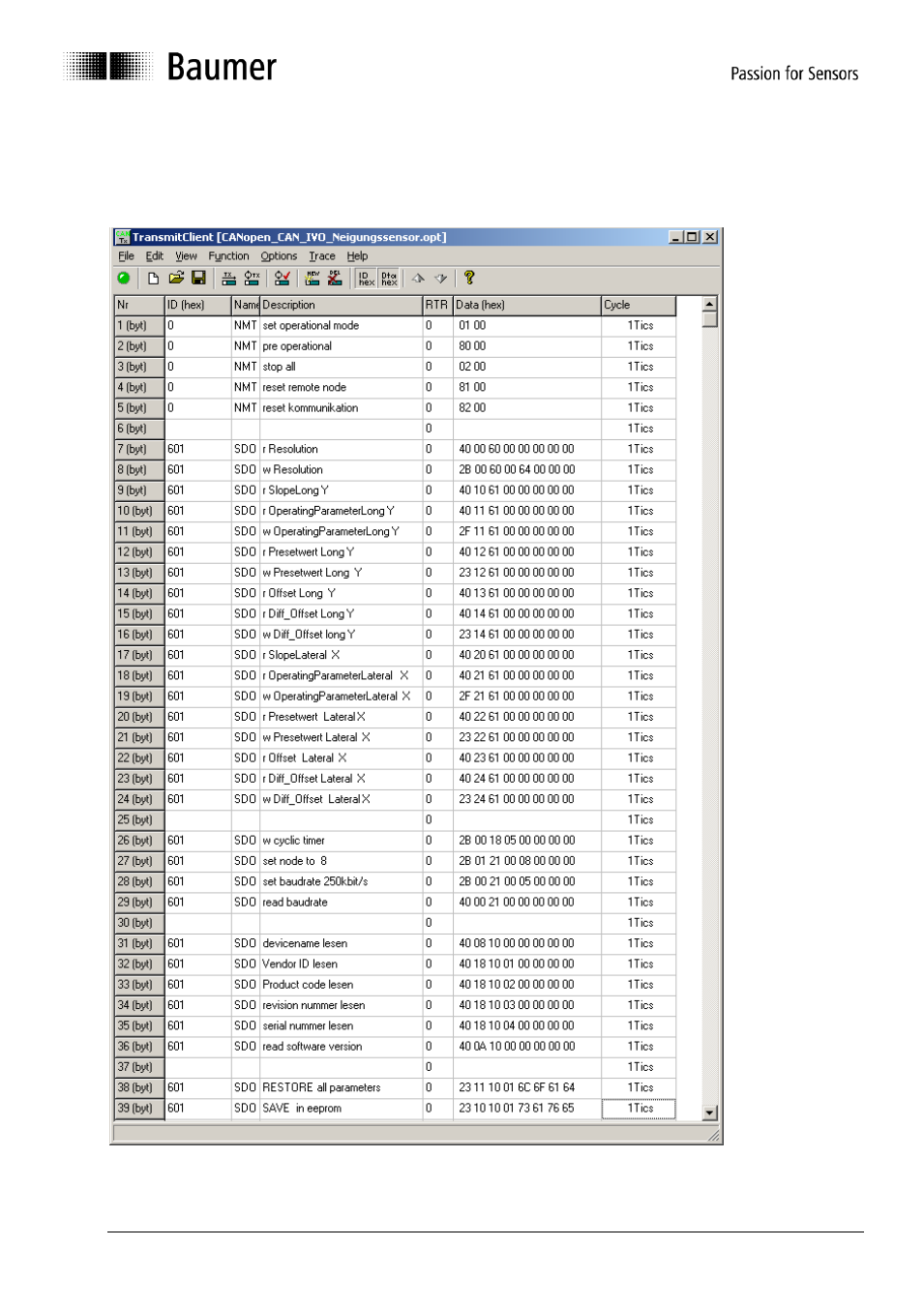Click the TransmitClient title bar application icon

click(122, 237)
